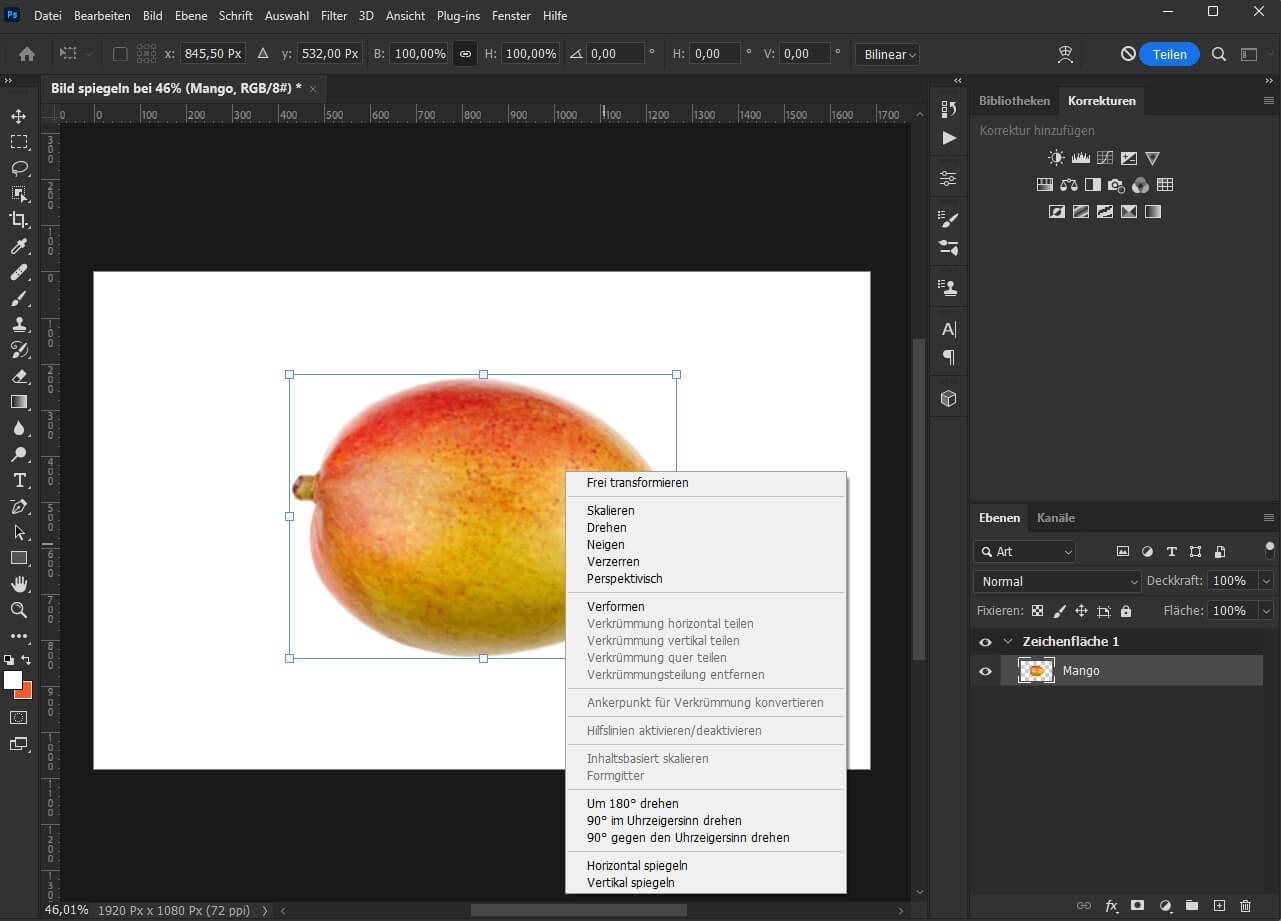Image resolution: width=1281 pixels, height=921 pixels.
Task: Toggle visibility of Zeichenfläche 1
Action: coord(985,641)
